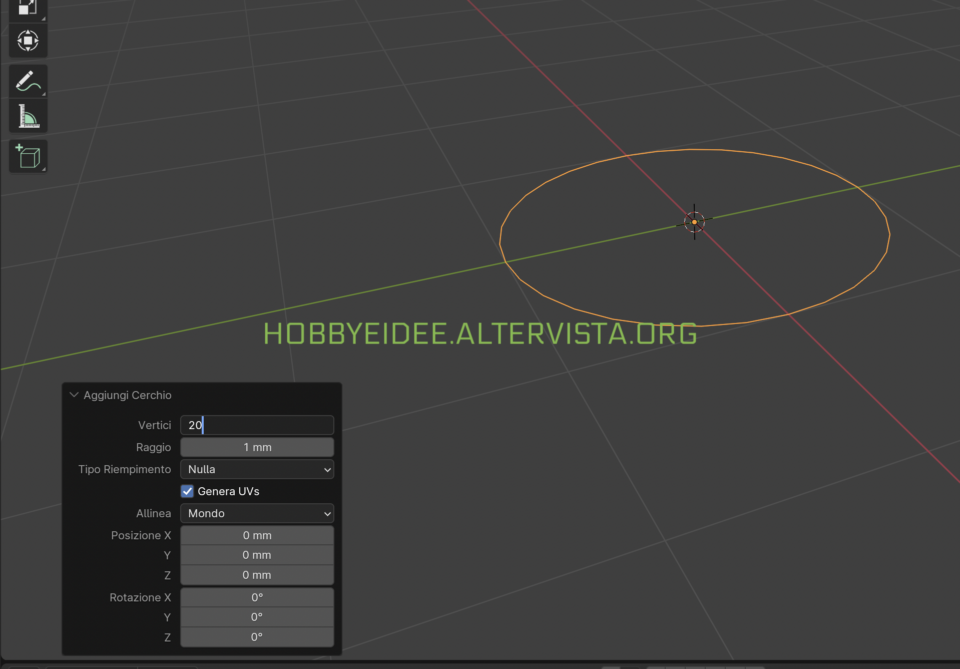Click the Posizione Y value field
This screenshot has height=669, width=960.
[257, 555]
